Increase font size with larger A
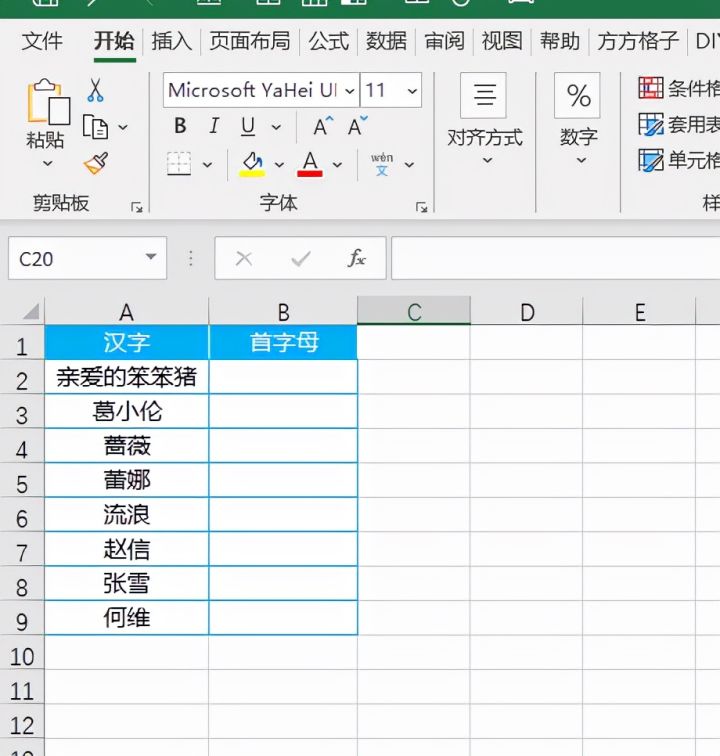Viewport: 720px width, 756px height. click(x=323, y=126)
